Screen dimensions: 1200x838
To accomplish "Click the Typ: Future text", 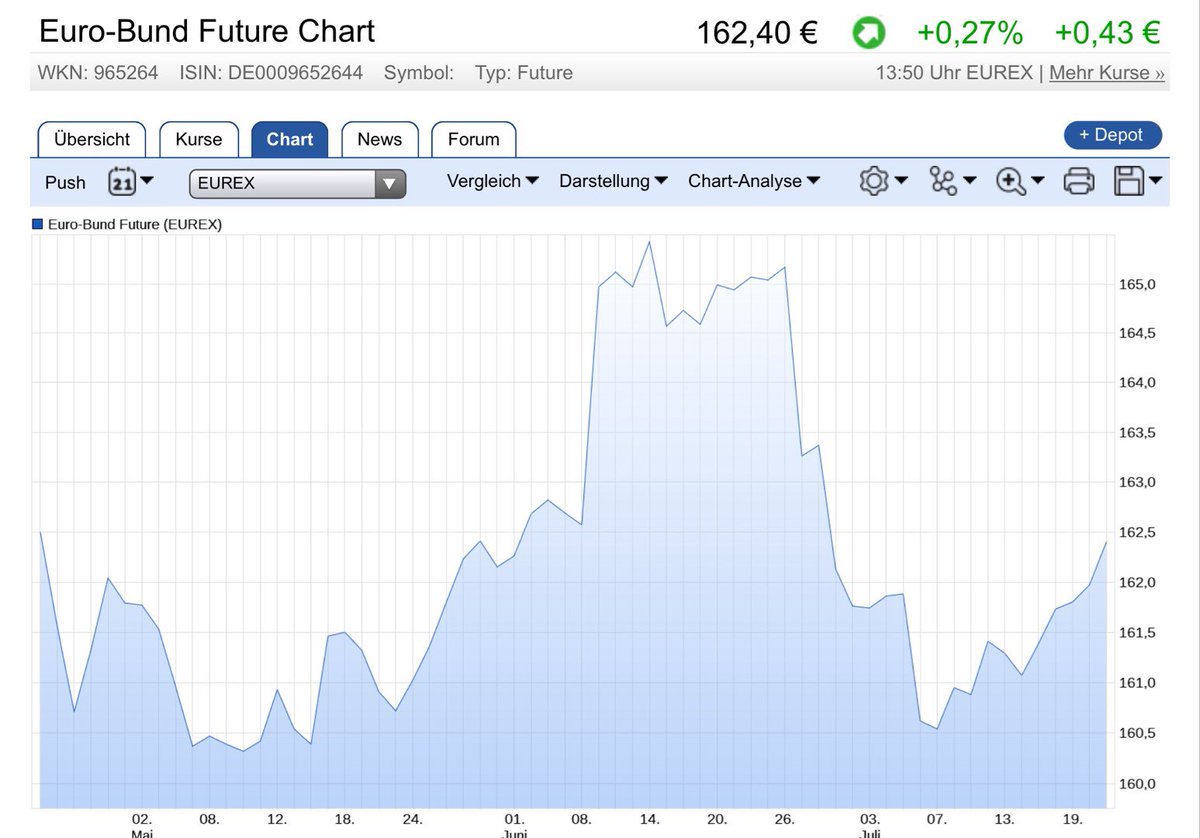I will (x=524, y=73).
